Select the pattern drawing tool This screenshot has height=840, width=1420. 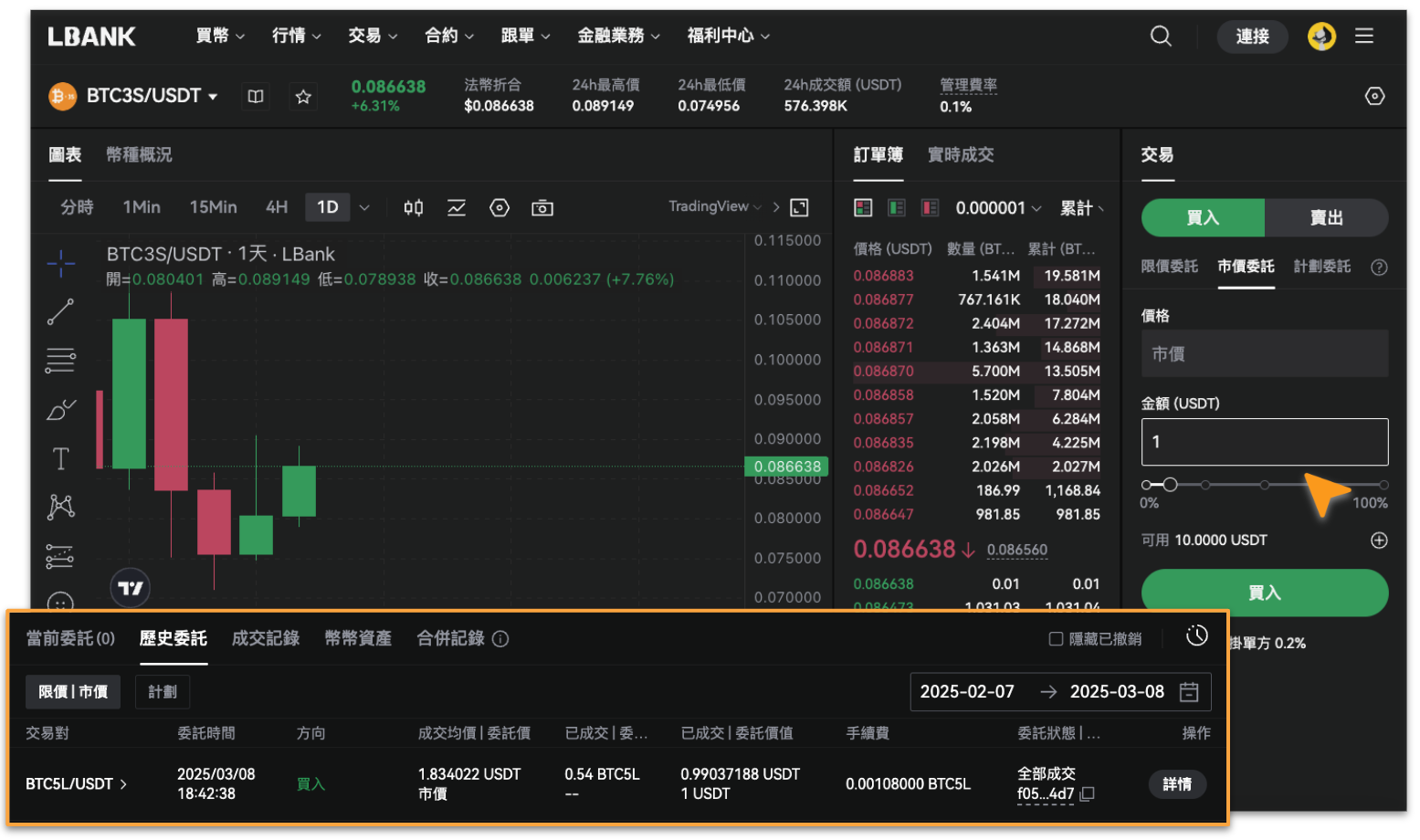61,507
